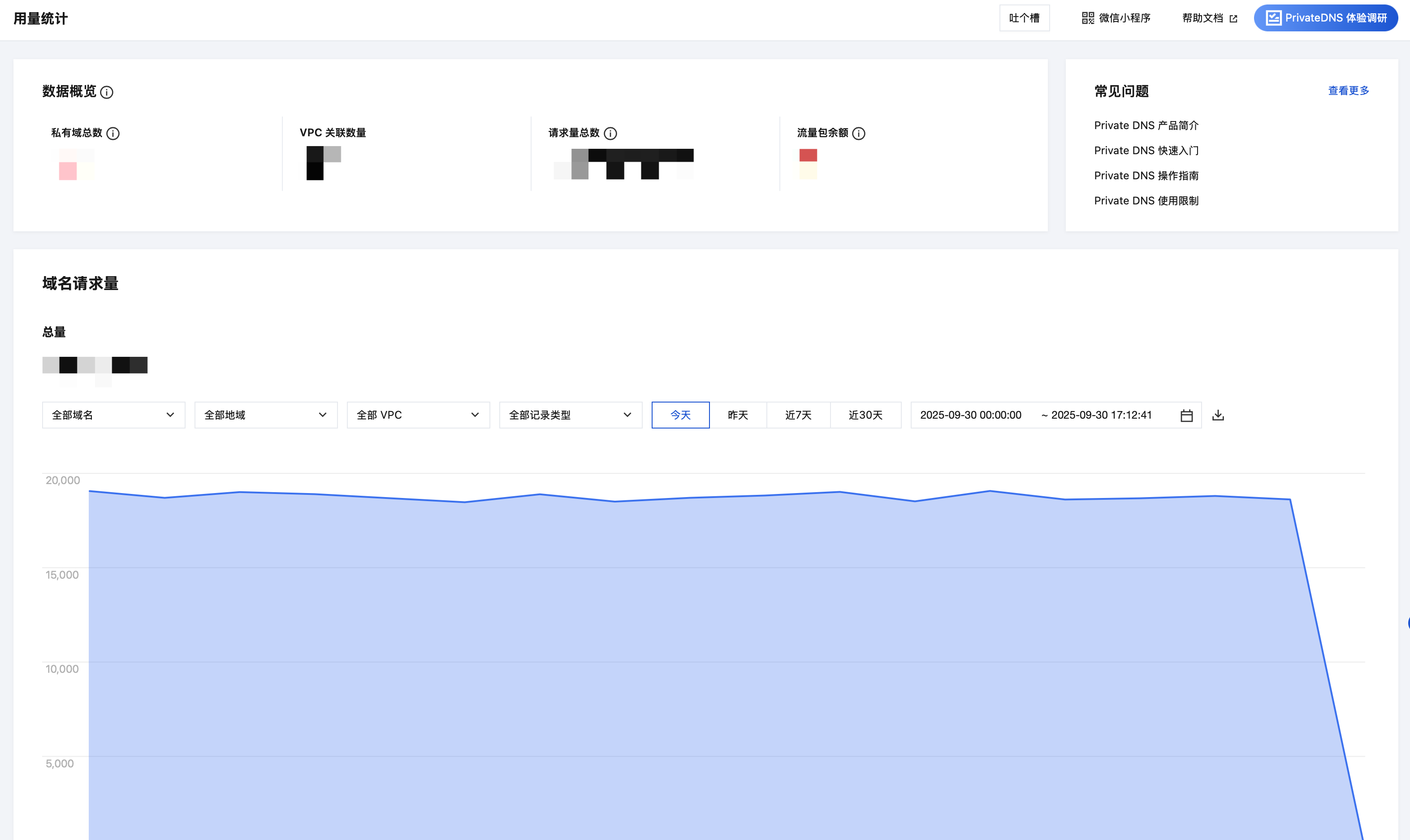Select the 昨天 time range
Image resolution: width=1410 pixels, height=840 pixels.
pyautogui.click(x=738, y=415)
